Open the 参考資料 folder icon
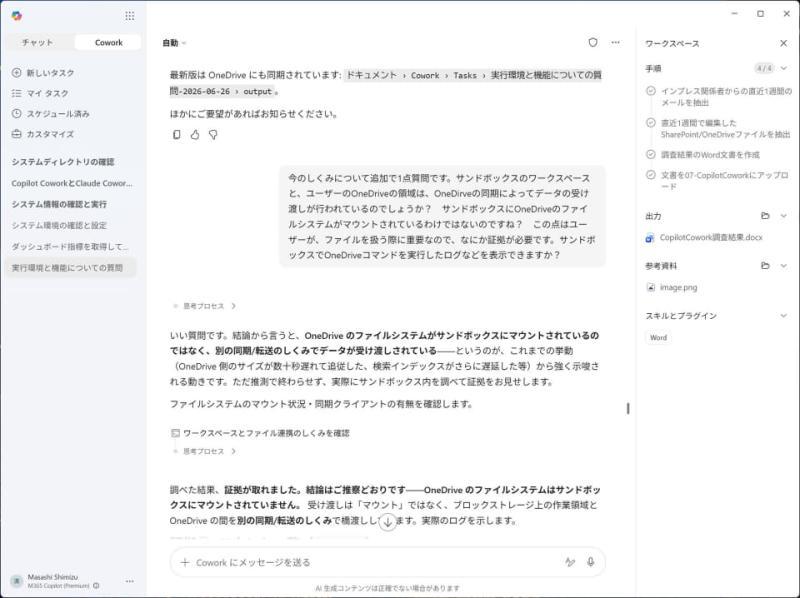Screen dimensions: 800x598 pyautogui.click(x=765, y=265)
